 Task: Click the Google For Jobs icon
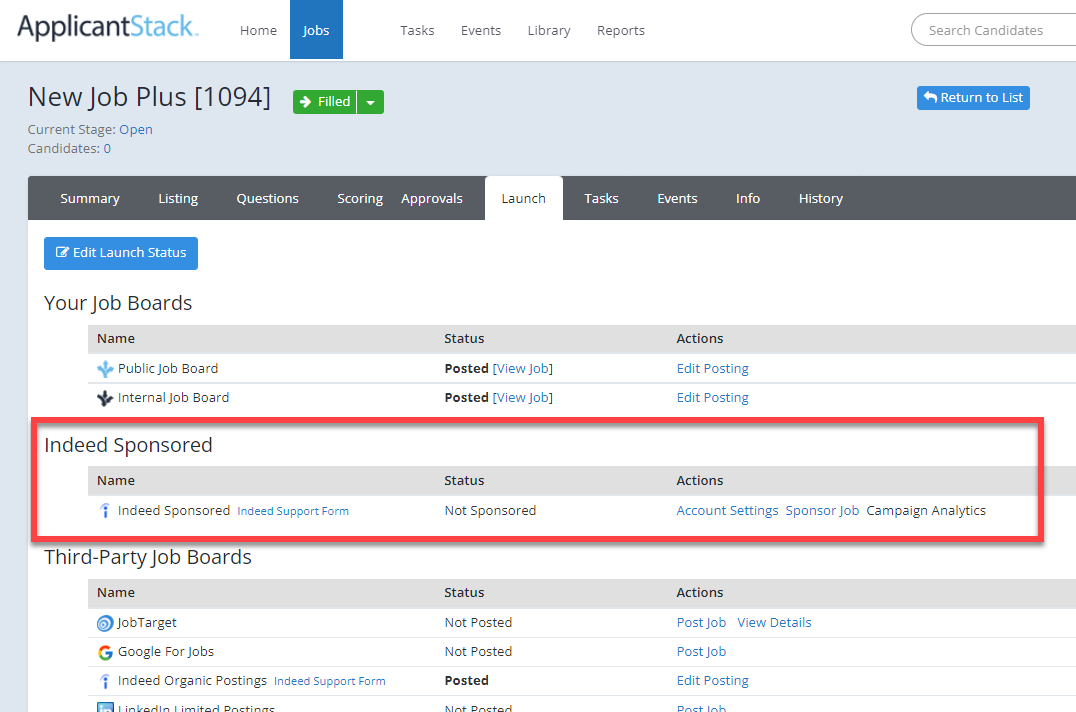point(105,652)
